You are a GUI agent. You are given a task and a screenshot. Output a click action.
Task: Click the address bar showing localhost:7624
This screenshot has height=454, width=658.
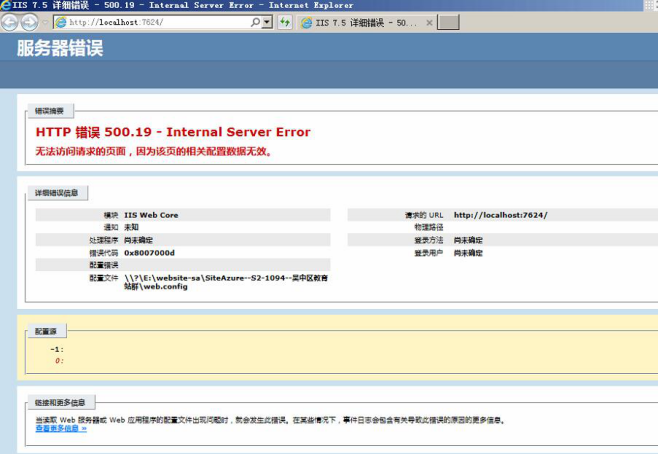coord(150,22)
